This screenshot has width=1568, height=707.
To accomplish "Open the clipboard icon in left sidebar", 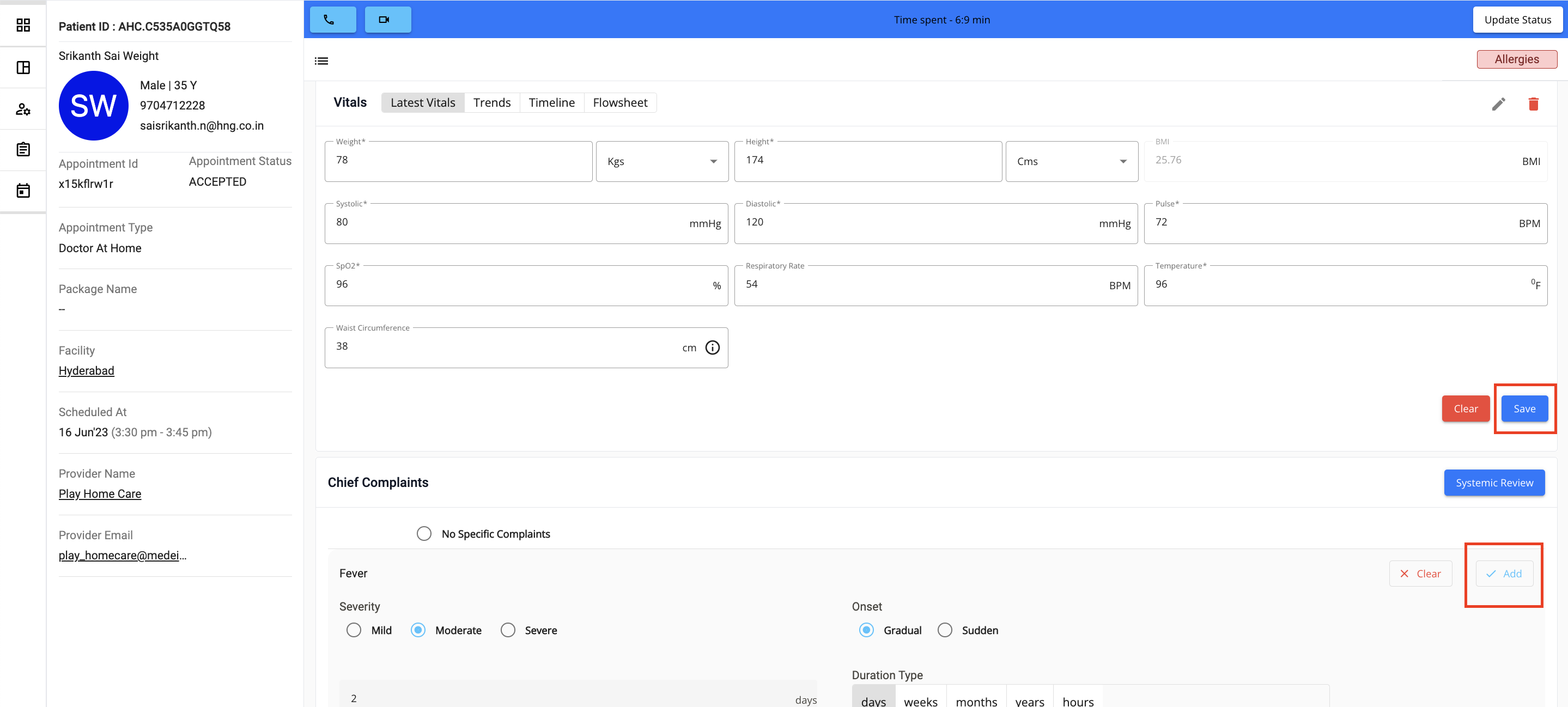I will click(23, 149).
